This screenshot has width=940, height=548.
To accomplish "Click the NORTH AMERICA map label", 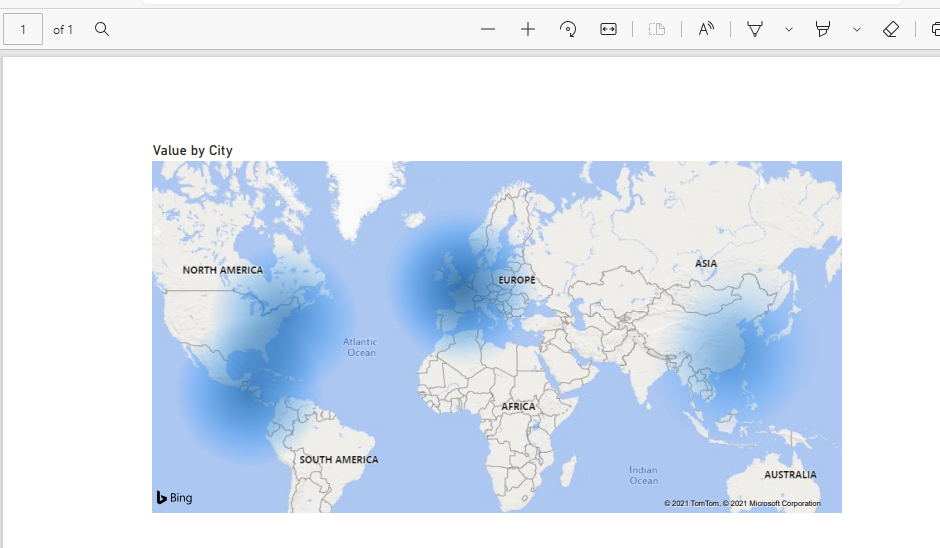I will (x=222, y=270).
